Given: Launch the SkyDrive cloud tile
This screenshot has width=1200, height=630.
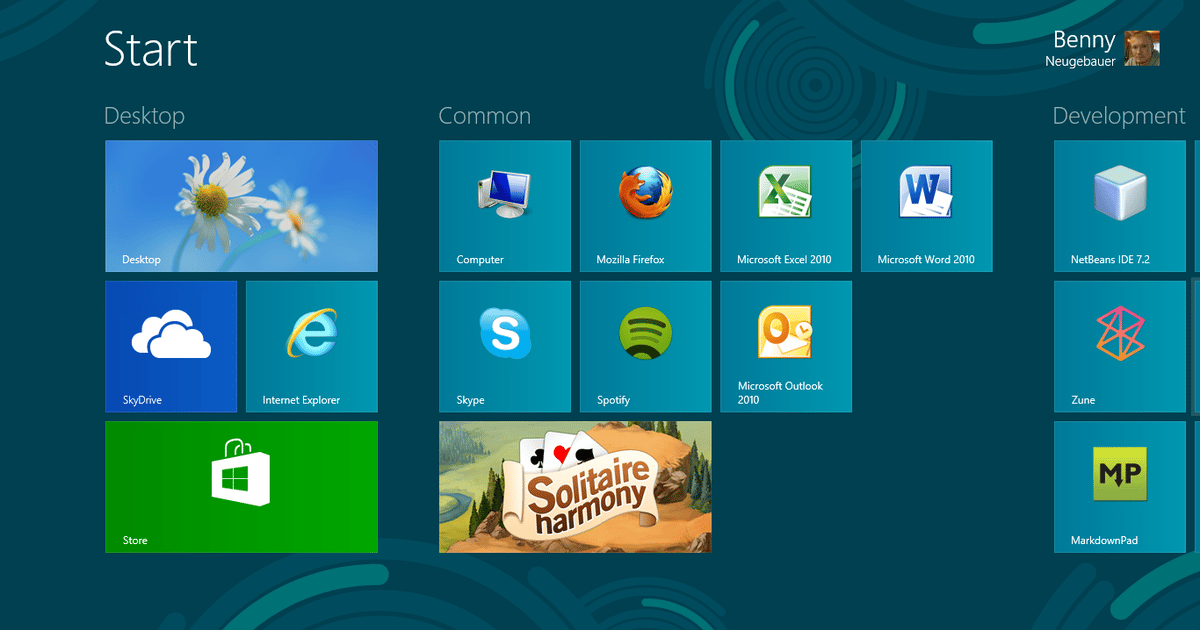Looking at the screenshot, I should point(171,346).
